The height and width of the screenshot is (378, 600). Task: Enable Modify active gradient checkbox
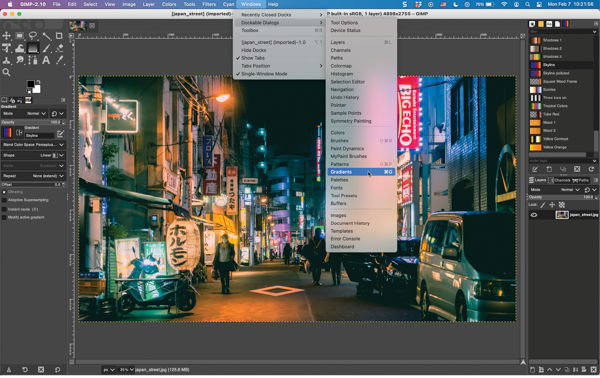pos(4,217)
